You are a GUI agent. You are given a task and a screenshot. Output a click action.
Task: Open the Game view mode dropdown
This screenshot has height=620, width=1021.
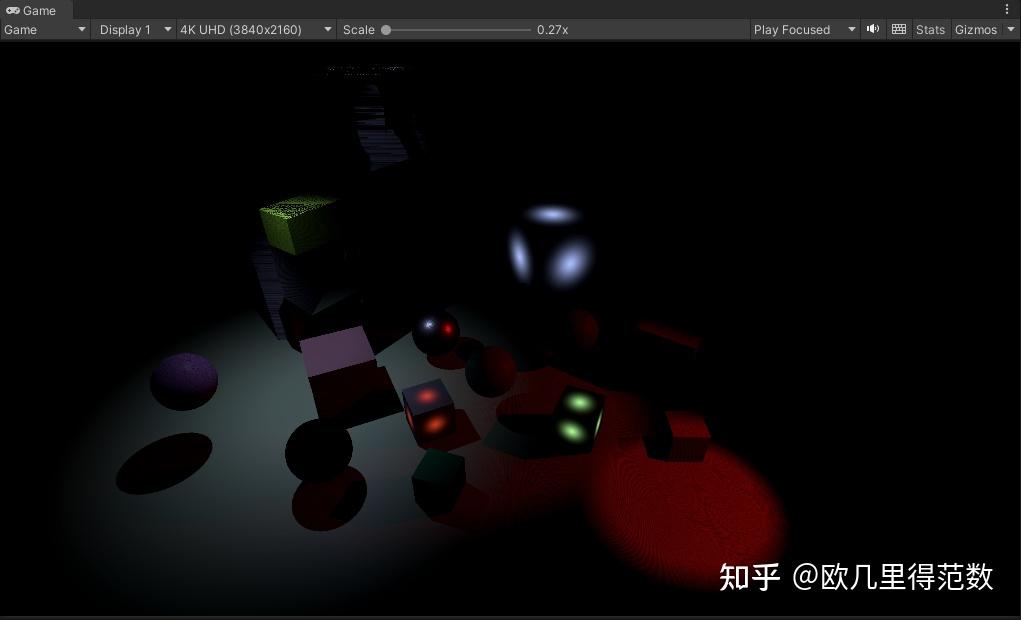(80, 29)
